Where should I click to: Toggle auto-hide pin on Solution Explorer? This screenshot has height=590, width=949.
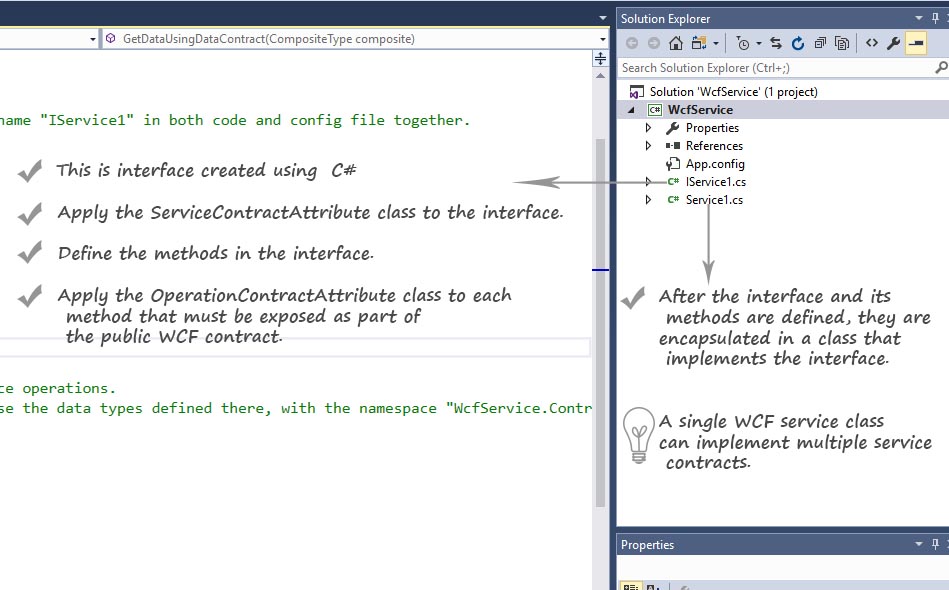[935, 18]
